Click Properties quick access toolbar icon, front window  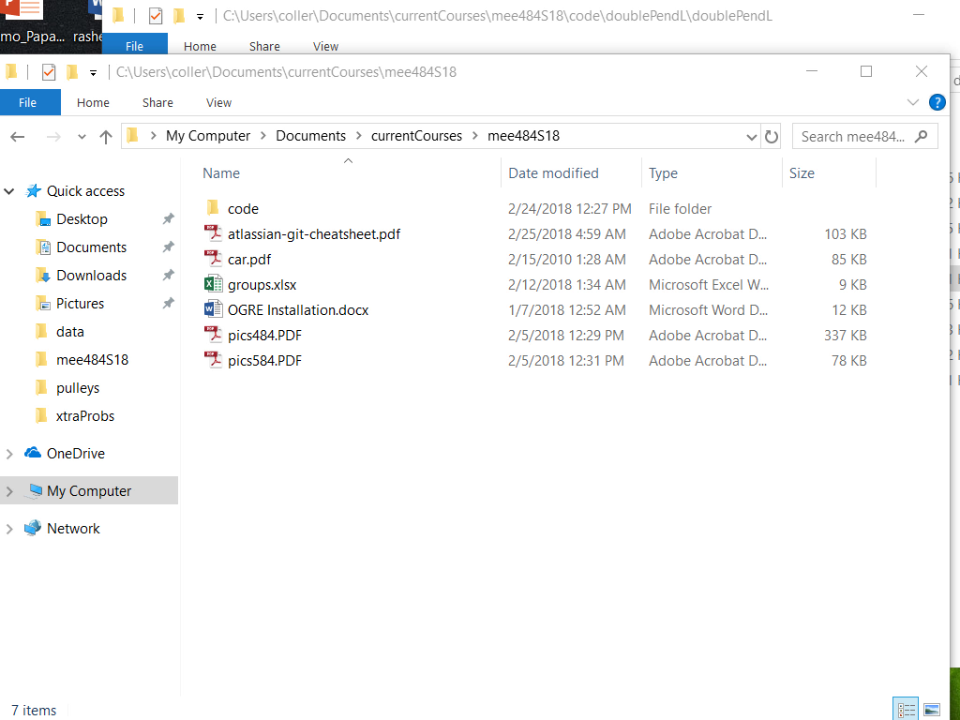click(x=48, y=72)
